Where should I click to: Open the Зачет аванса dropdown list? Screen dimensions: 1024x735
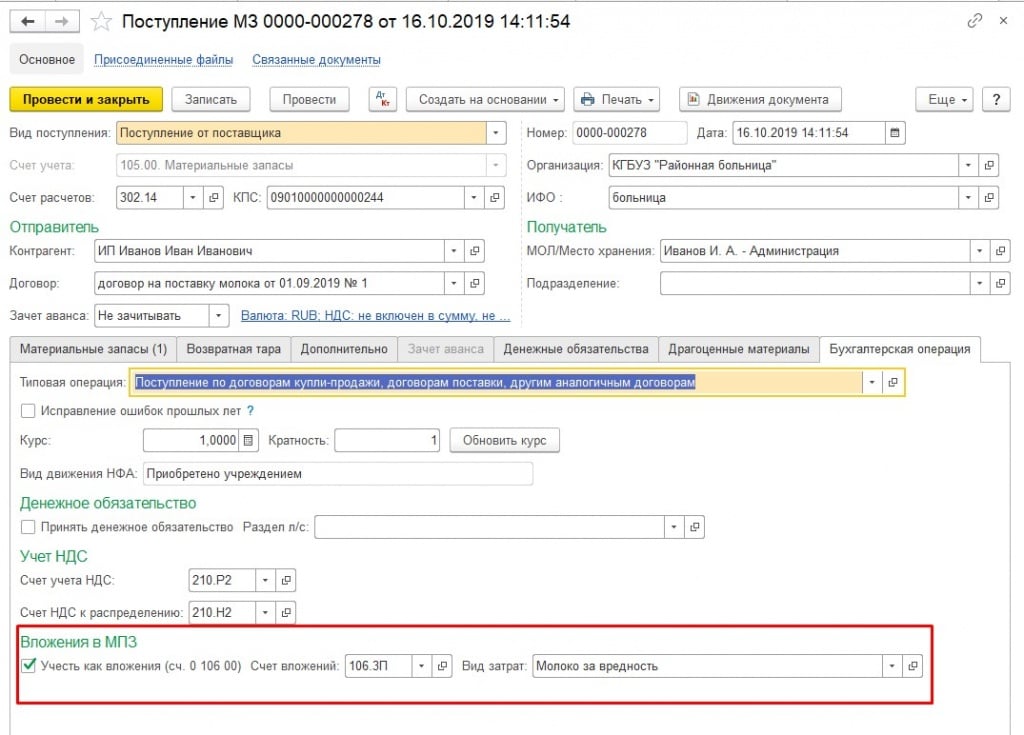[219, 316]
